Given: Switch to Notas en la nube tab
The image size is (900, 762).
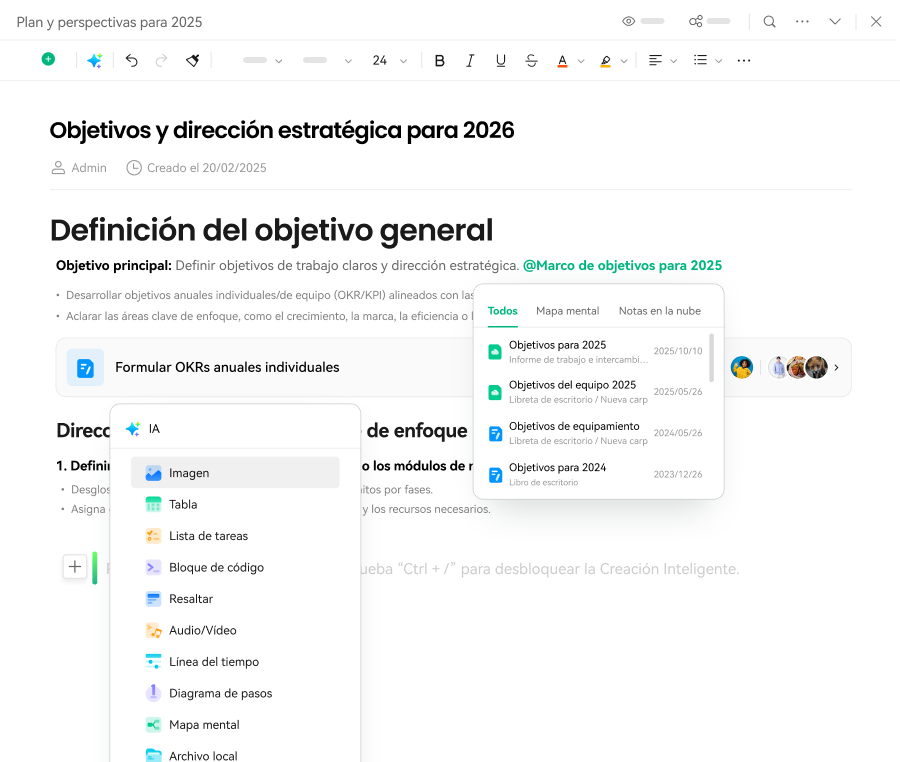Looking at the screenshot, I should pos(659,311).
